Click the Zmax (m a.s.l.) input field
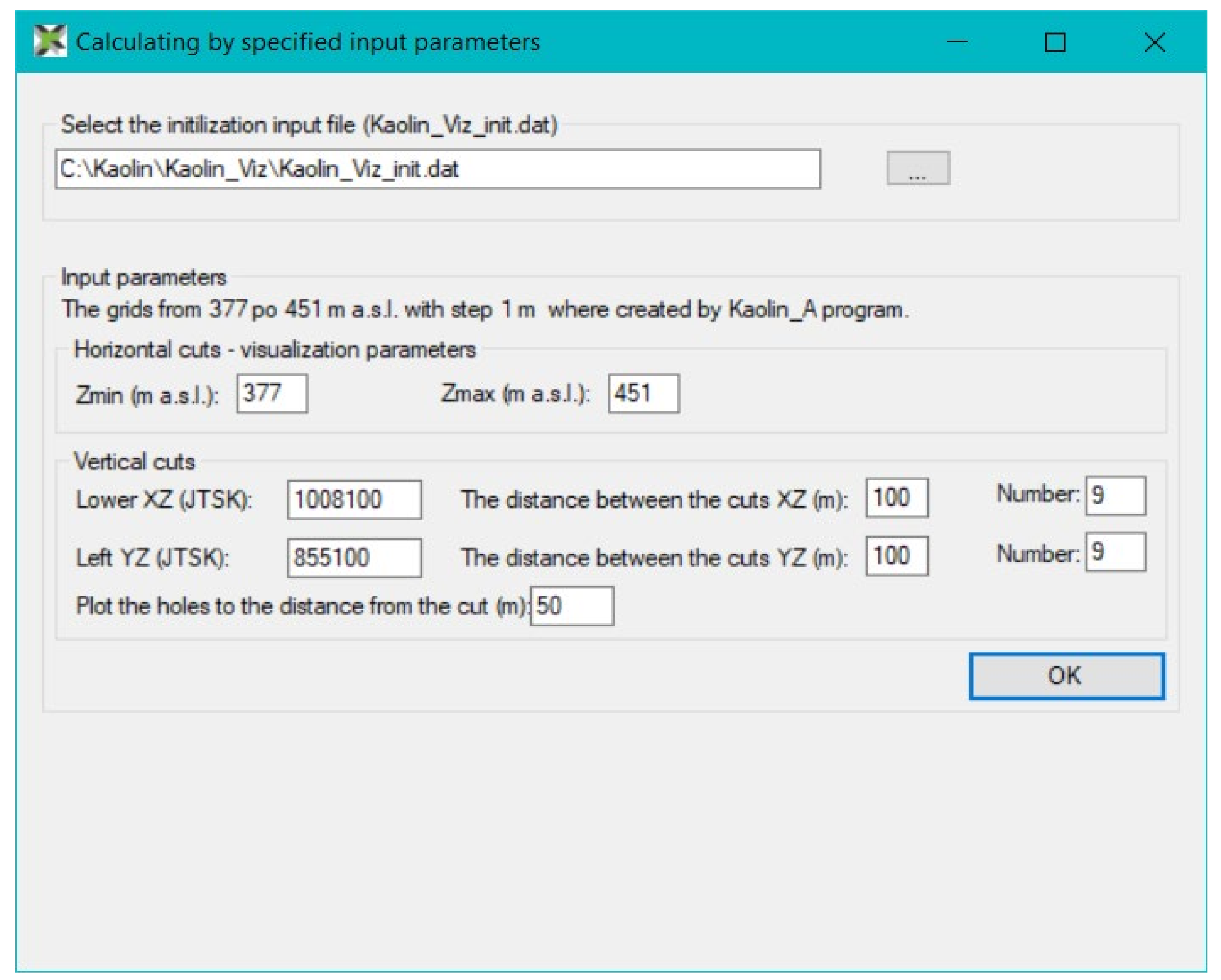The height and width of the screenshot is (980, 1221). 643,393
